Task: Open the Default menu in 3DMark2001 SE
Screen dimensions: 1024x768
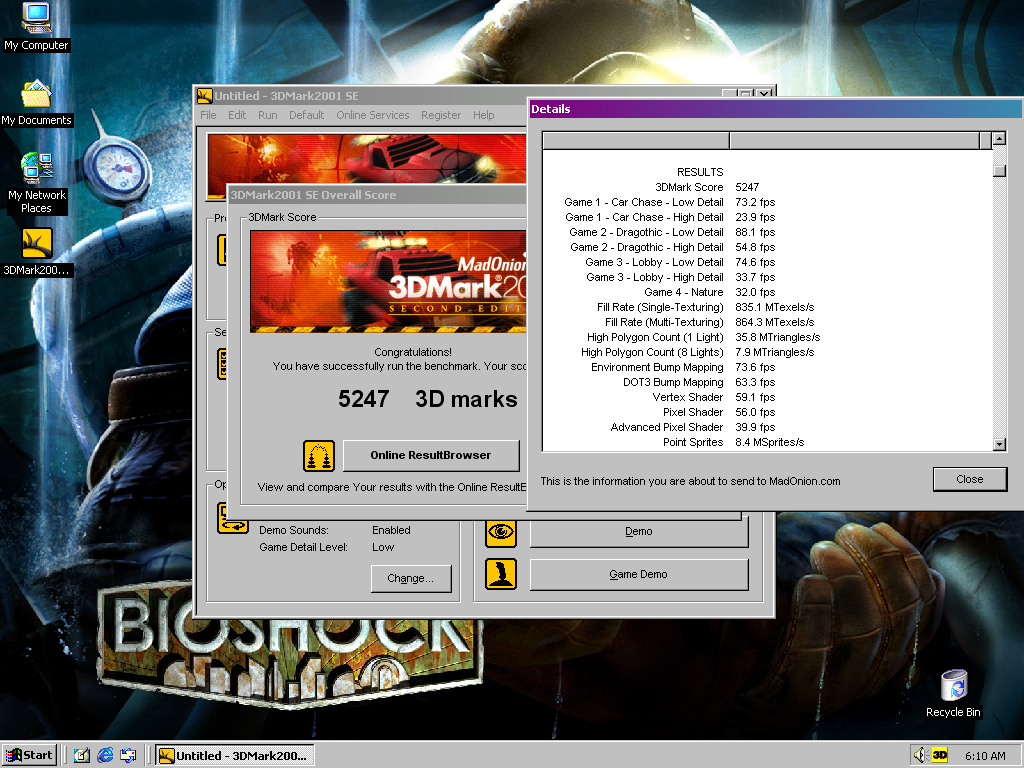Action: (306, 115)
